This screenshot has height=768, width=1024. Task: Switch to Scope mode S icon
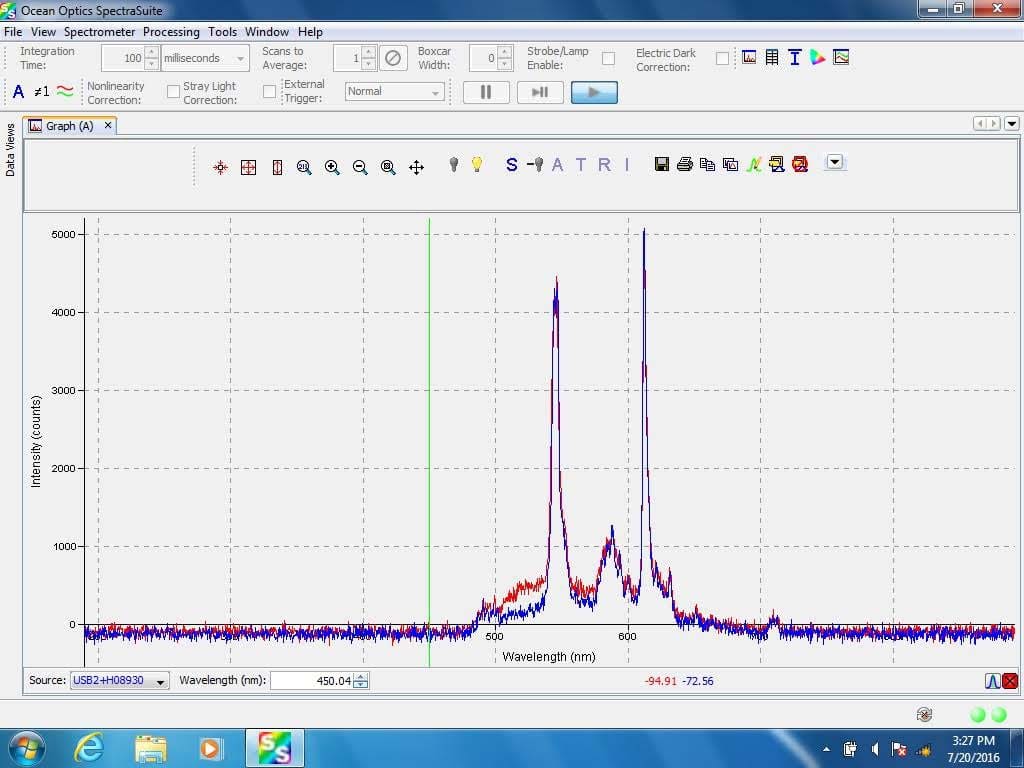(x=511, y=165)
